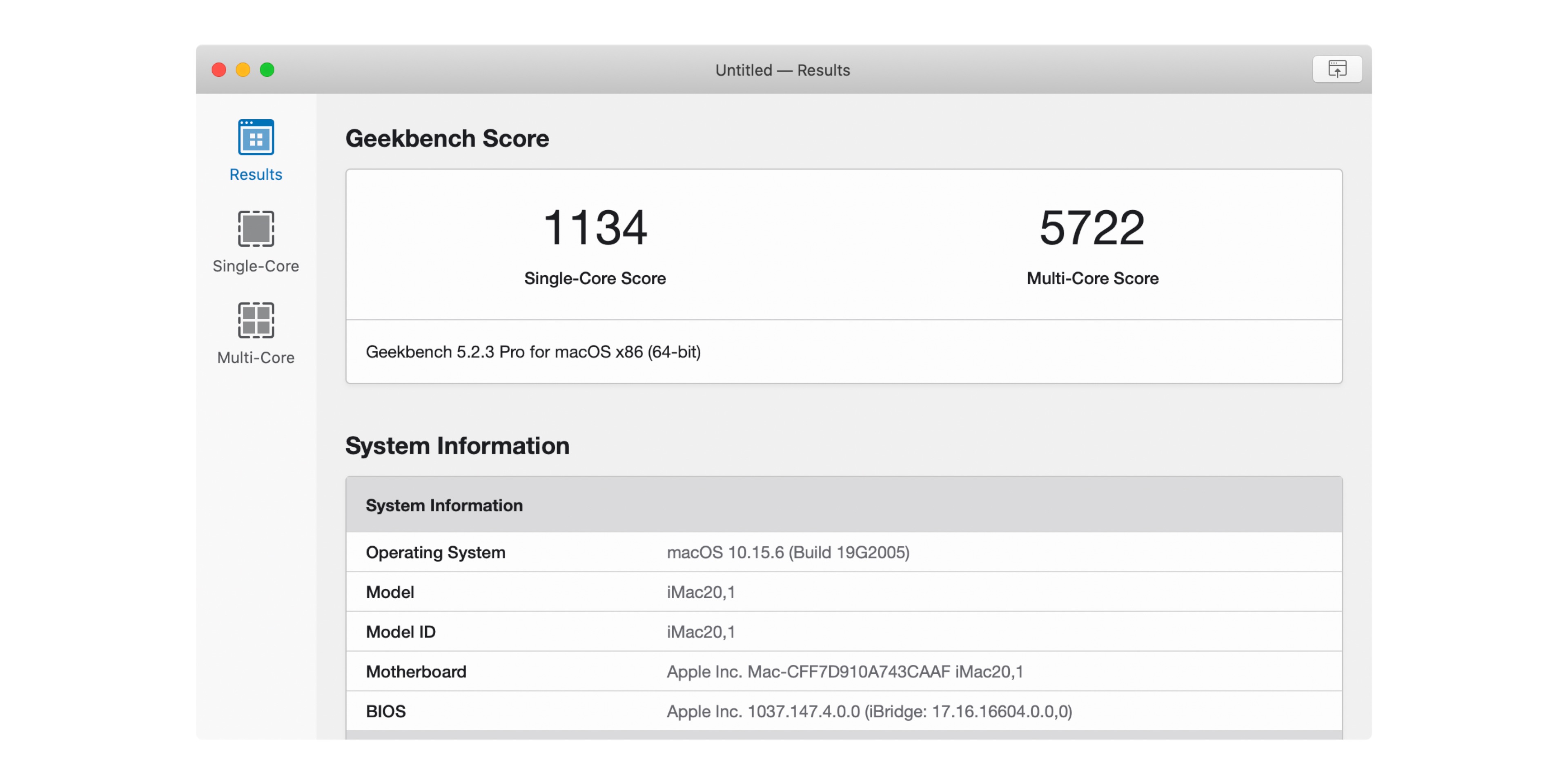Click the Geekbench 5.2.3 Pro version text

pos(533,352)
